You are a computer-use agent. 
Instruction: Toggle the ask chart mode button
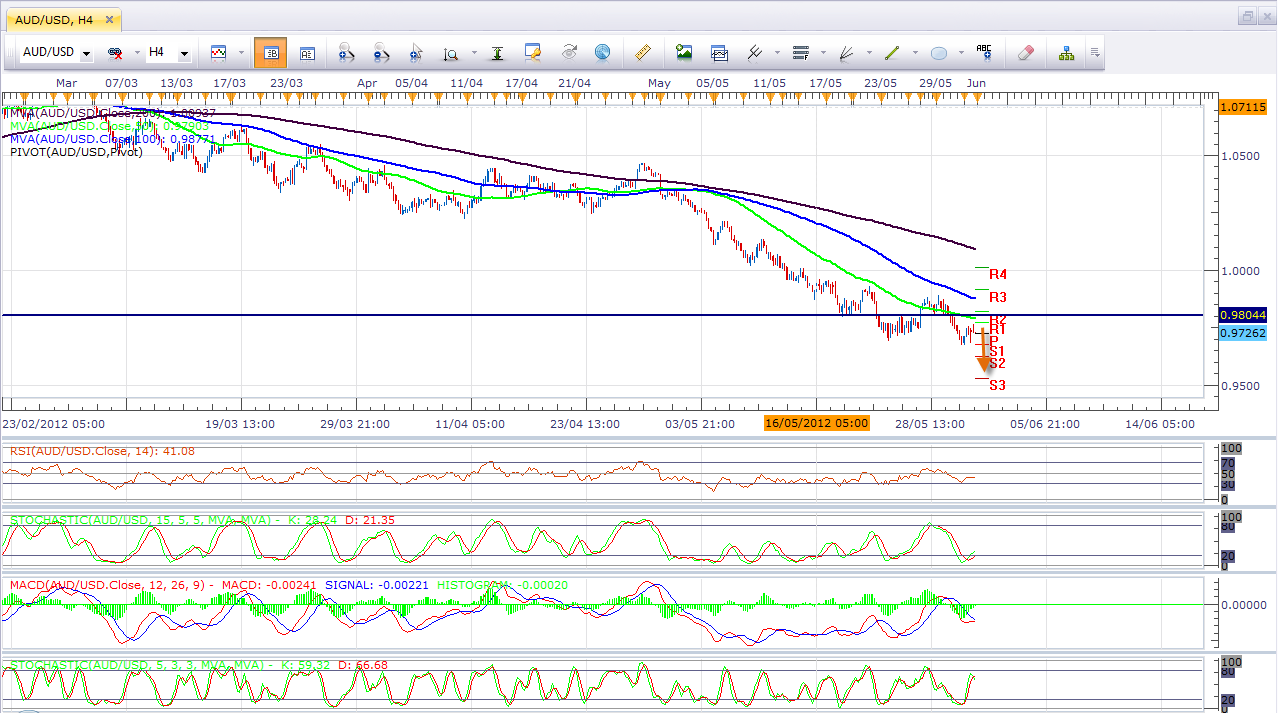pyautogui.click(x=306, y=52)
